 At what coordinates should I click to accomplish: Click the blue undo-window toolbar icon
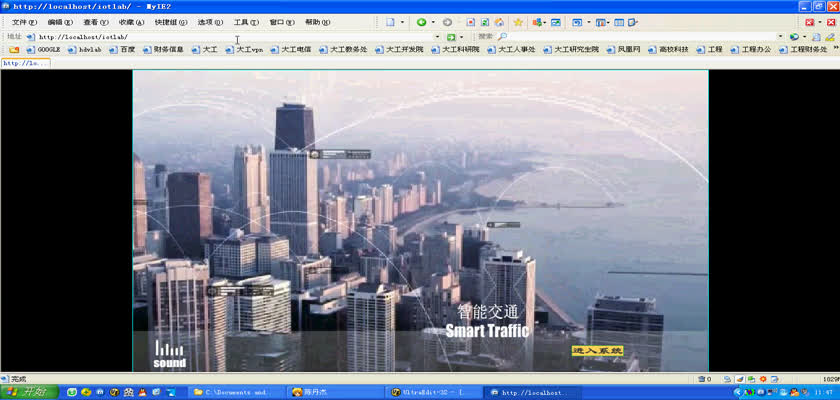(577, 22)
